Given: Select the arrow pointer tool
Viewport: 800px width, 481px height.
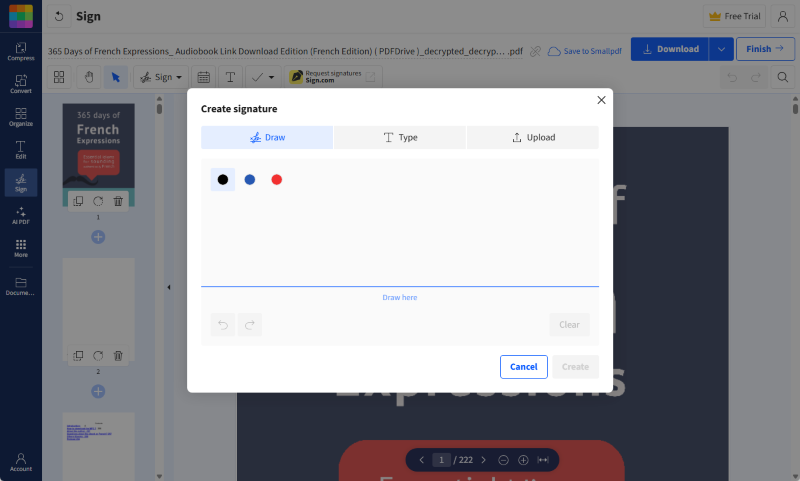Looking at the screenshot, I should (116, 77).
